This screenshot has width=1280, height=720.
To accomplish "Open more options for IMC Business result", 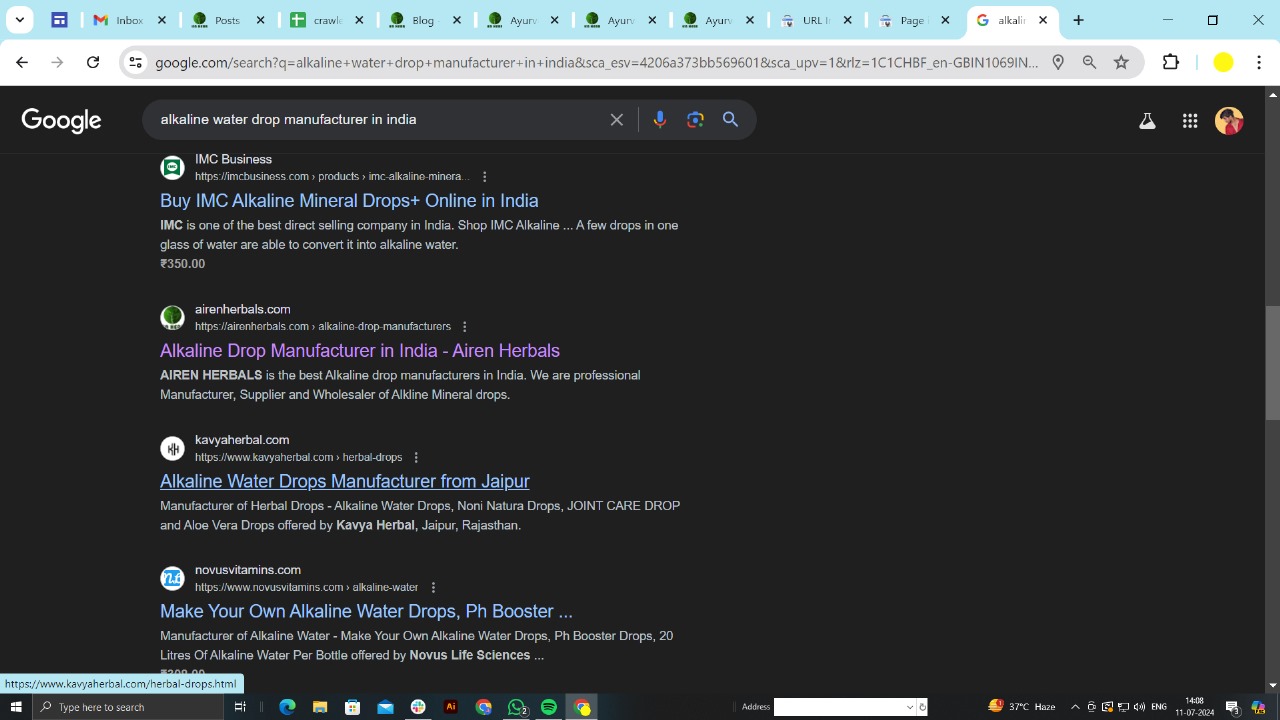I will tap(485, 177).
